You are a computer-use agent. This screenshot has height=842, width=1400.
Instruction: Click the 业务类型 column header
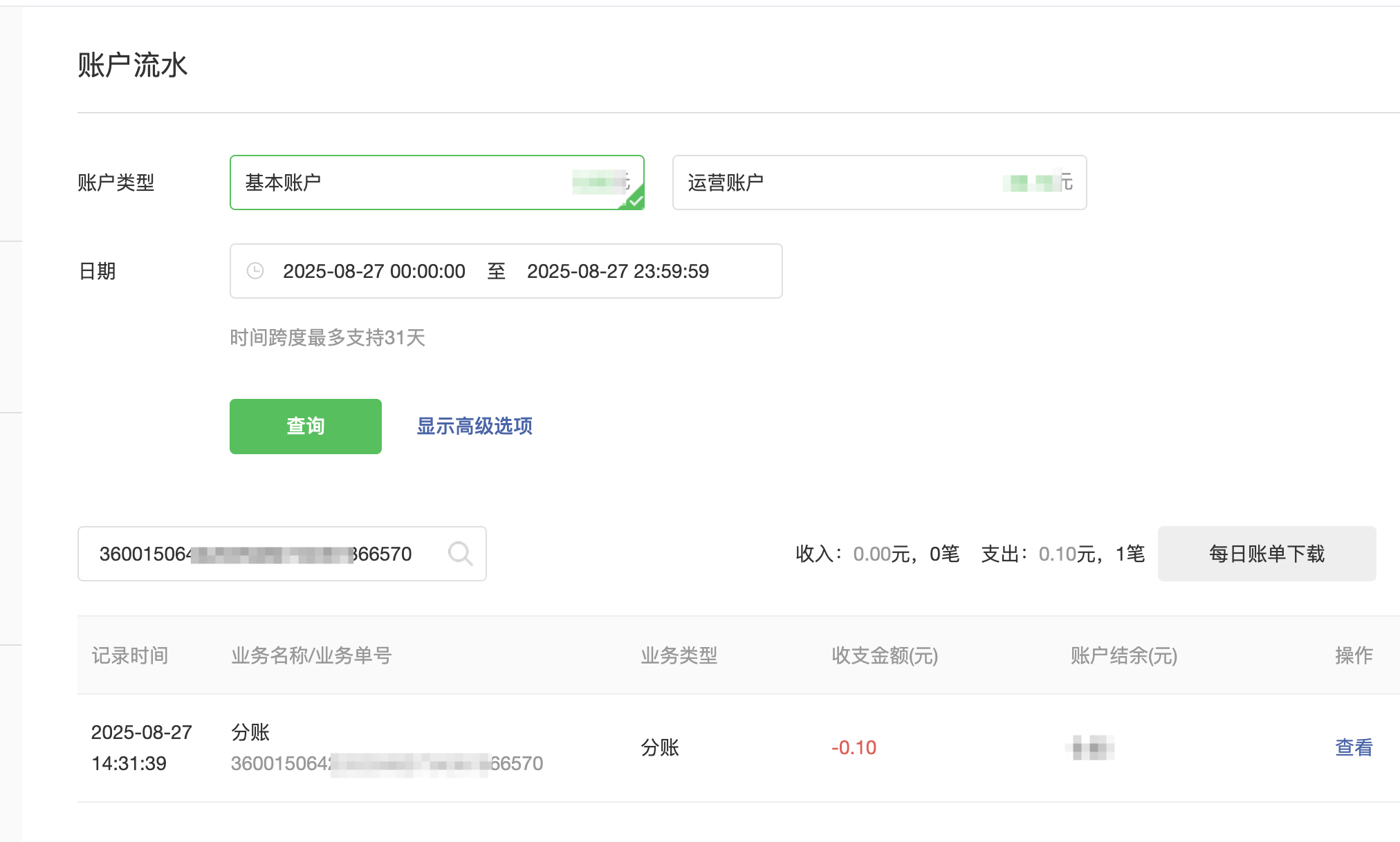[x=679, y=655]
